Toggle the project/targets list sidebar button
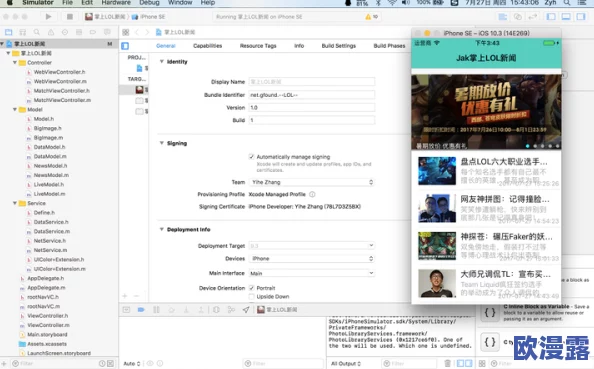The image size is (594, 369). pyautogui.click(x=125, y=46)
